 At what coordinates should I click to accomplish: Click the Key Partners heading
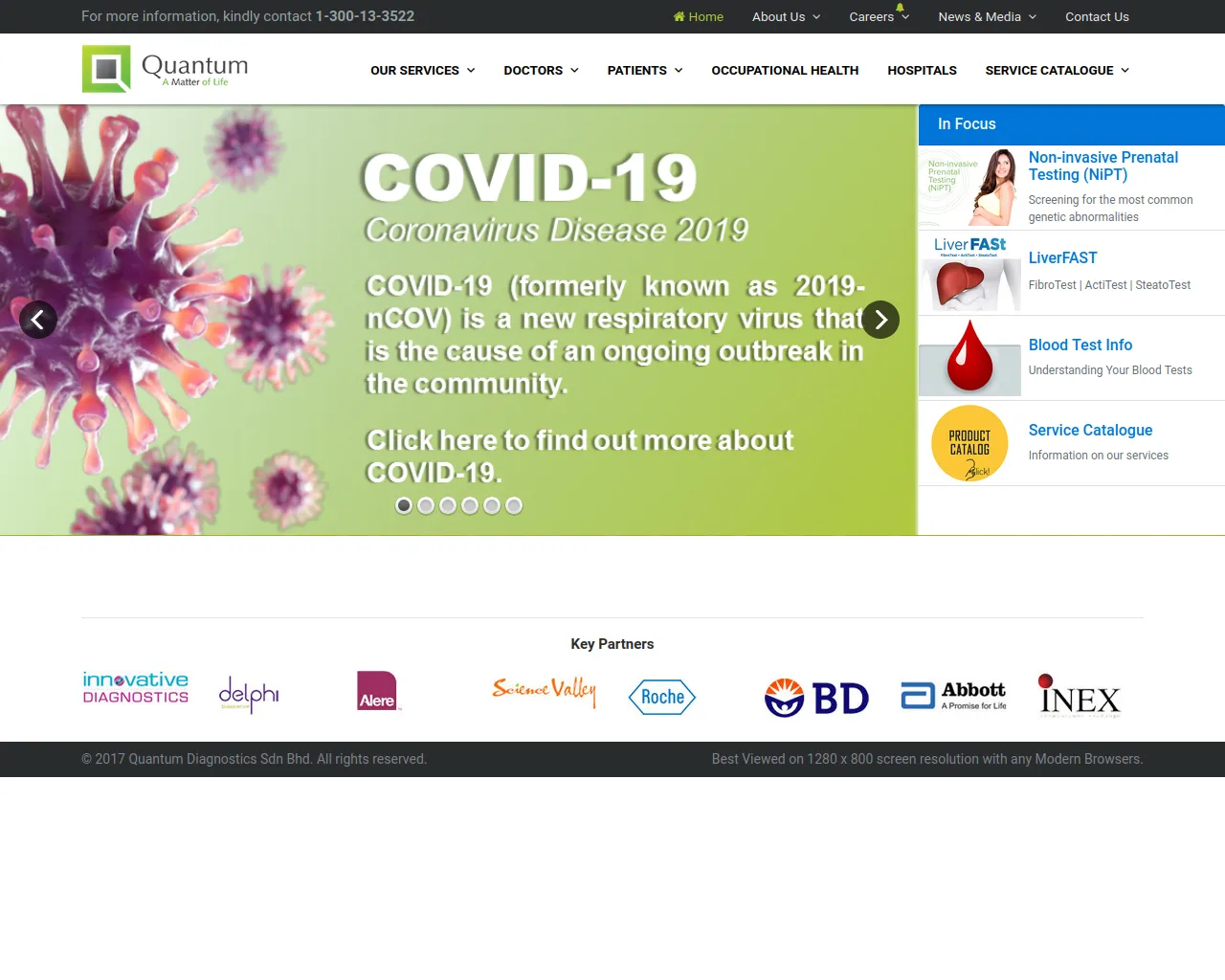click(x=612, y=644)
